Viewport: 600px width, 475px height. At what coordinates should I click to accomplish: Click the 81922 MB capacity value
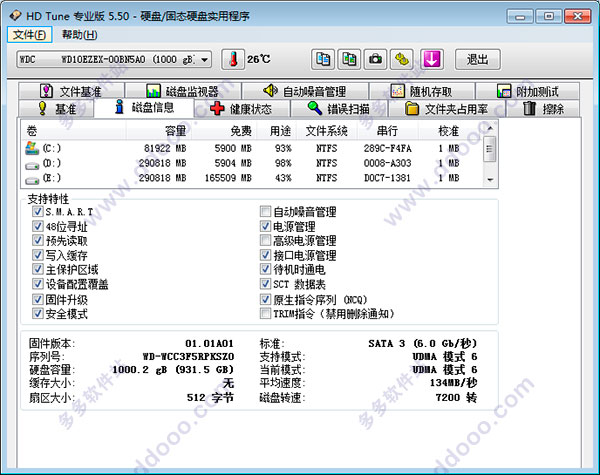pyautogui.click(x=165, y=149)
